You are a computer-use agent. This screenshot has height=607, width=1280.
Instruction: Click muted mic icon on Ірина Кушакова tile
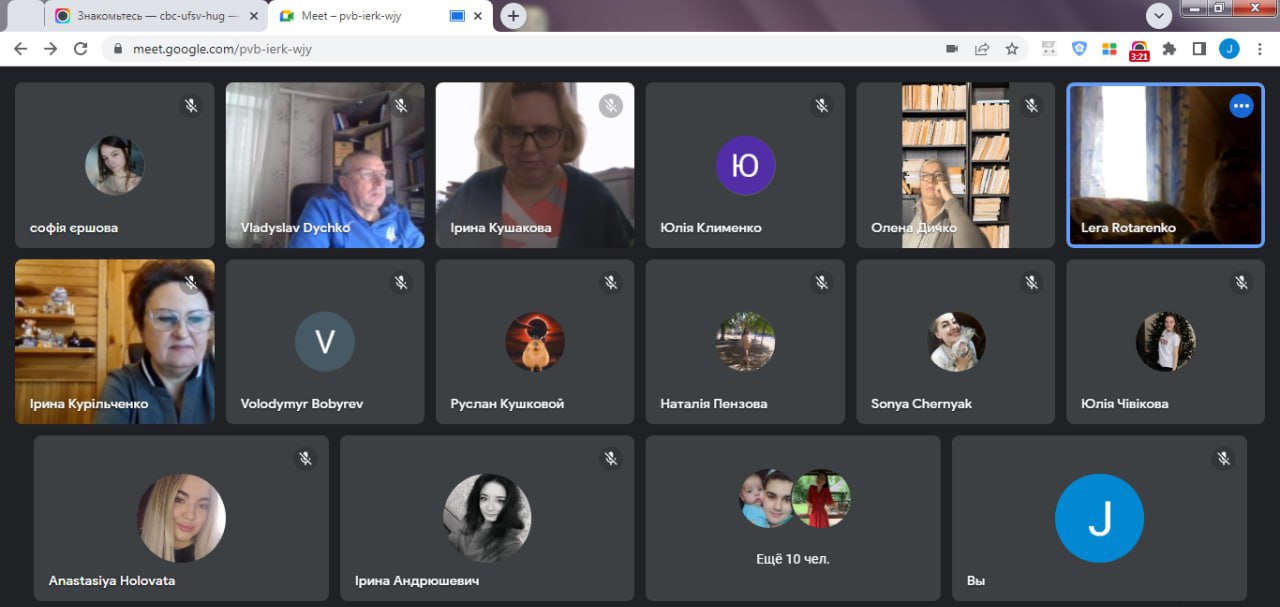[611, 106]
